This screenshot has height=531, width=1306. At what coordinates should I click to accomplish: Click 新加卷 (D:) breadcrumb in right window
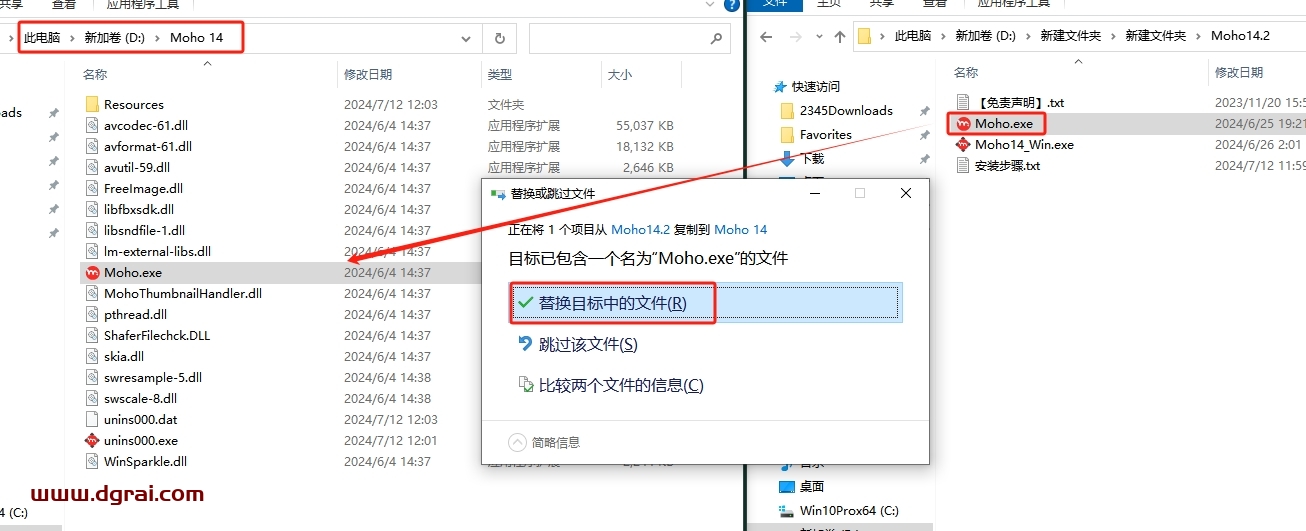(985, 36)
